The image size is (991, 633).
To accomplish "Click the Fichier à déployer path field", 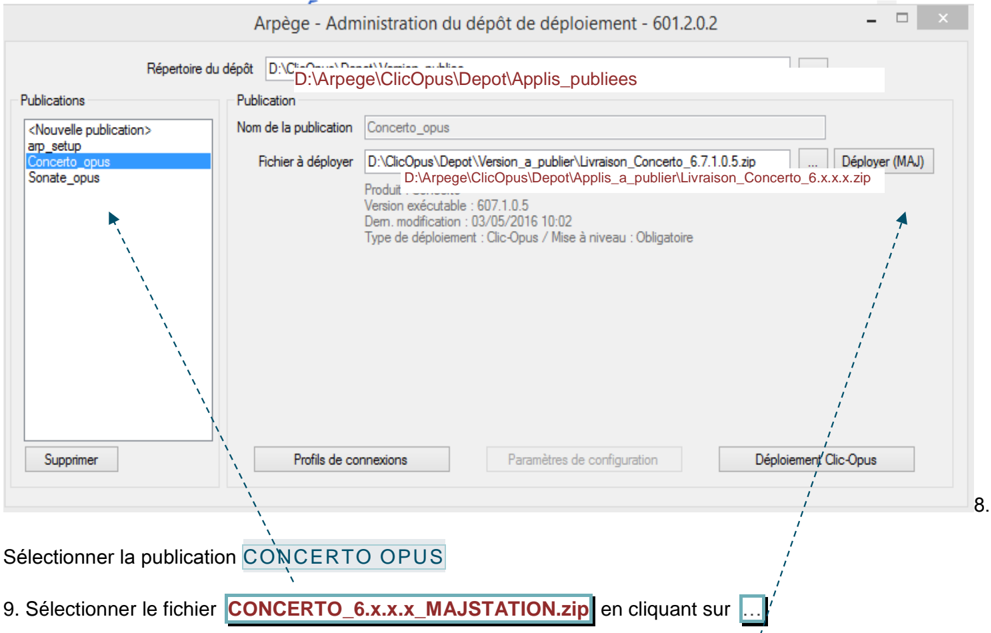I will point(577,161).
